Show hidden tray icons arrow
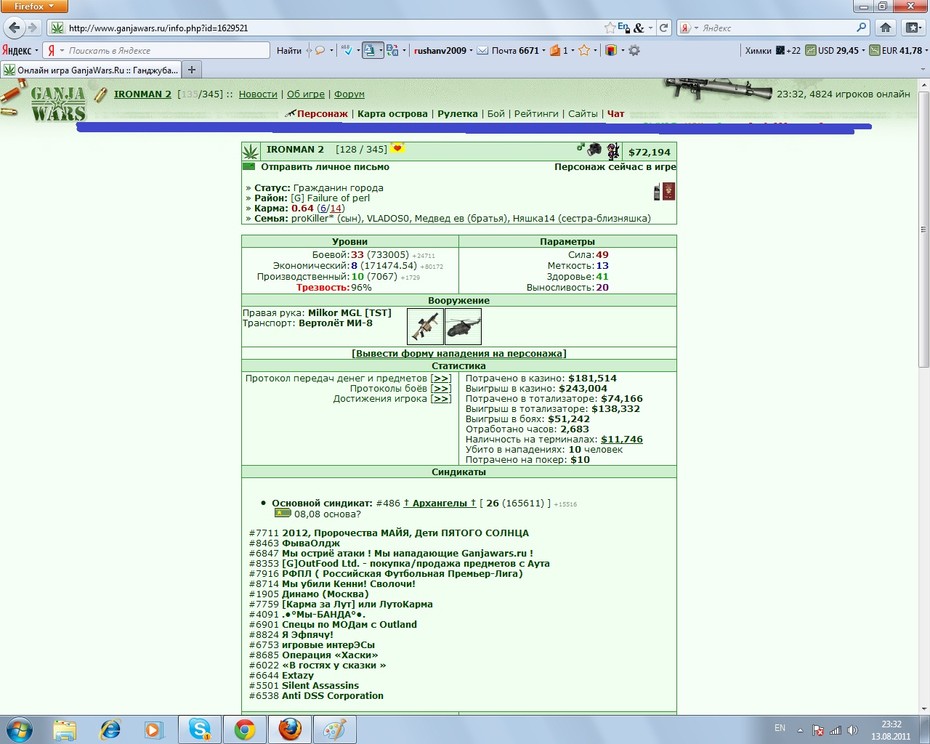This screenshot has width=930, height=744. point(800,730)
